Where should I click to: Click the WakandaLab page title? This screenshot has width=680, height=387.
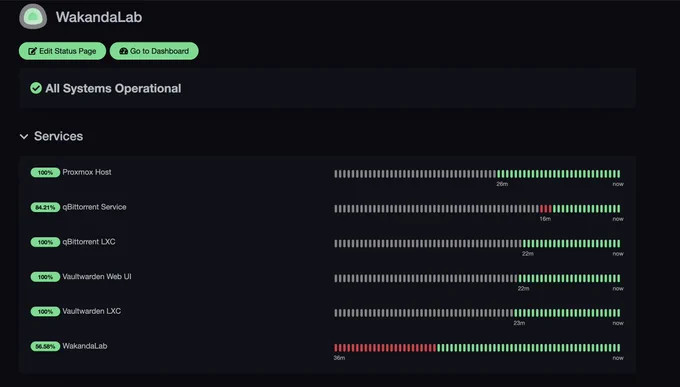pyautogui.click(x=99, y=17)
